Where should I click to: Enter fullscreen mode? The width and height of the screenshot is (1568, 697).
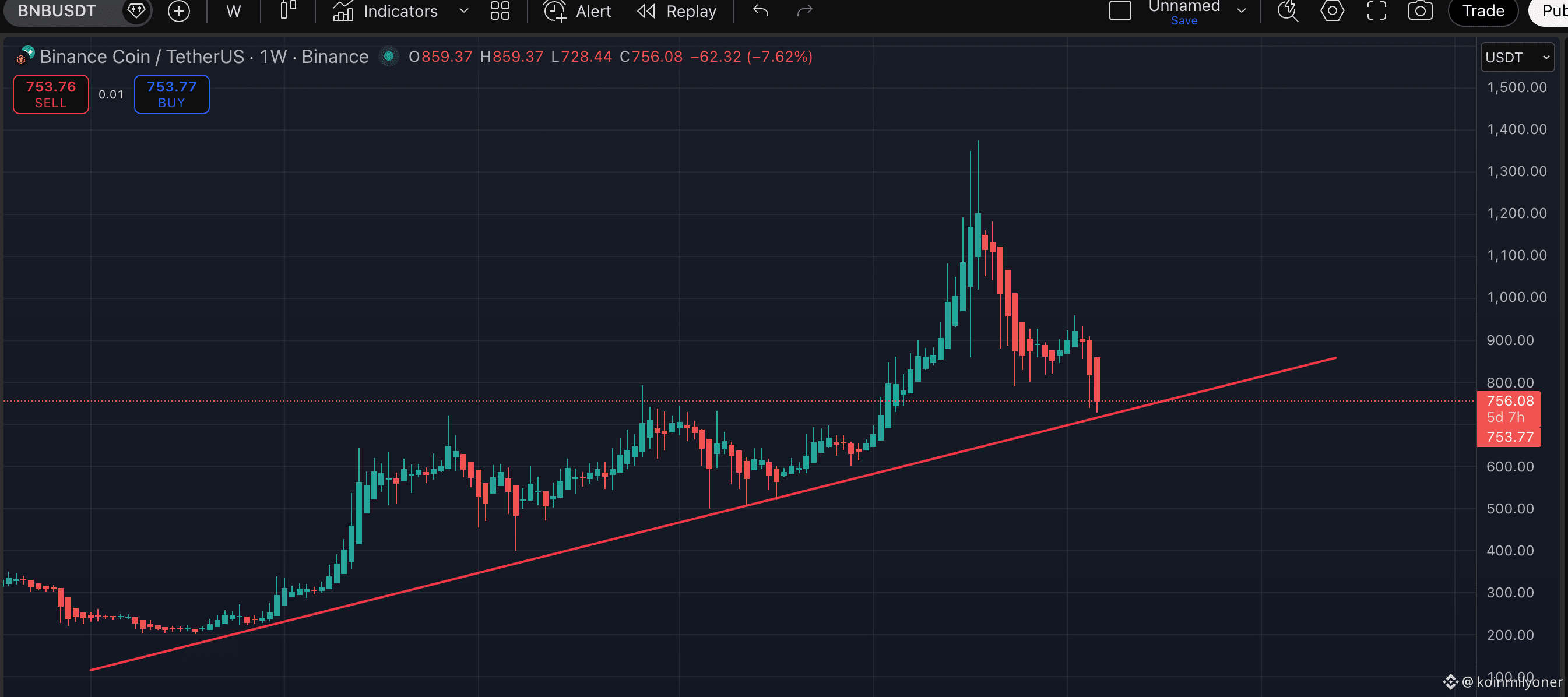tap(1376, 11)
